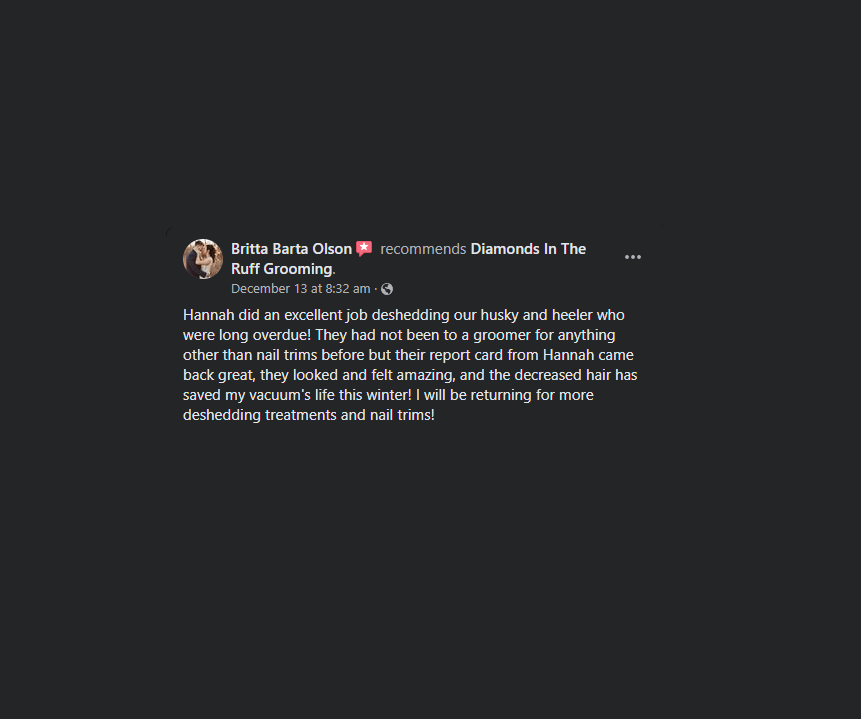Open the Britta Barta Olson profile link
Image resolution: width=861 pixels, height=719 pixels.
point(291,249)
